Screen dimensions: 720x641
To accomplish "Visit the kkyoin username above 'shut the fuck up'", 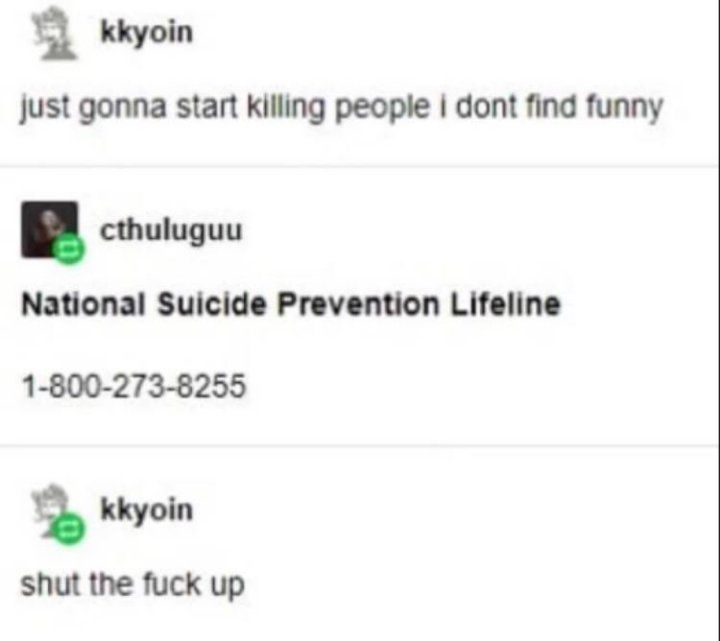I will click(x=146, y=511).
